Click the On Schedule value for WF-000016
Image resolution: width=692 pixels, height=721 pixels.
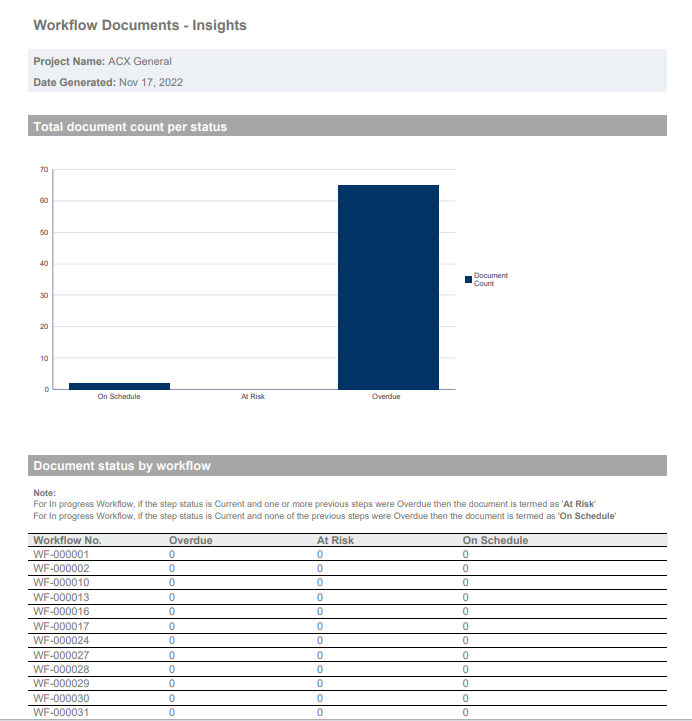[466, 612]
